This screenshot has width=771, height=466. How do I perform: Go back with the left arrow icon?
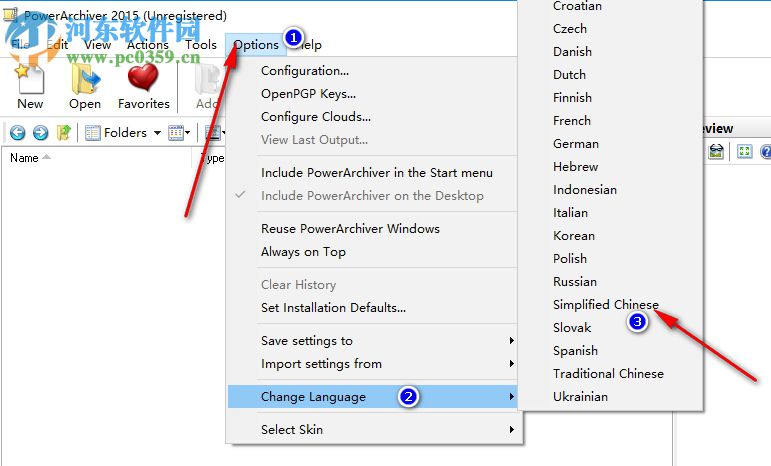click(18, 133)
